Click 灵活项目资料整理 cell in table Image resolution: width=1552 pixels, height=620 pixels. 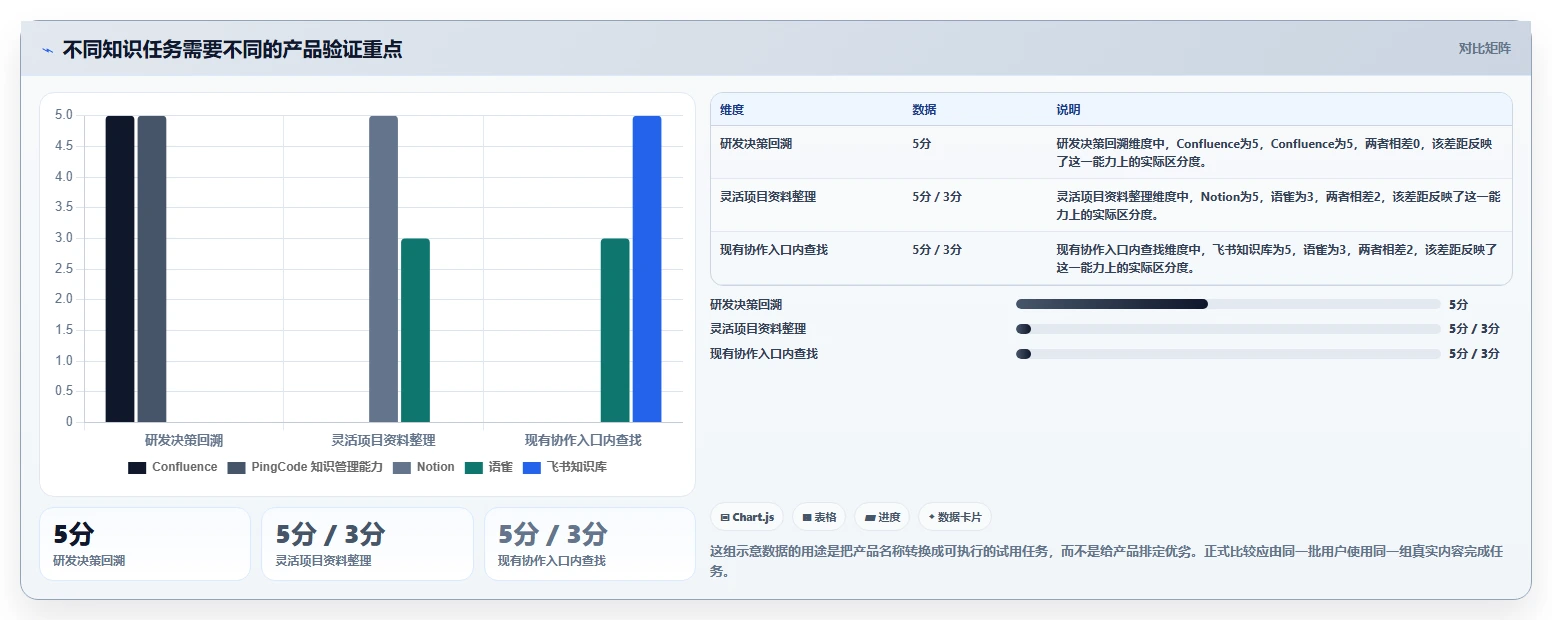click(x=768, y=197)
